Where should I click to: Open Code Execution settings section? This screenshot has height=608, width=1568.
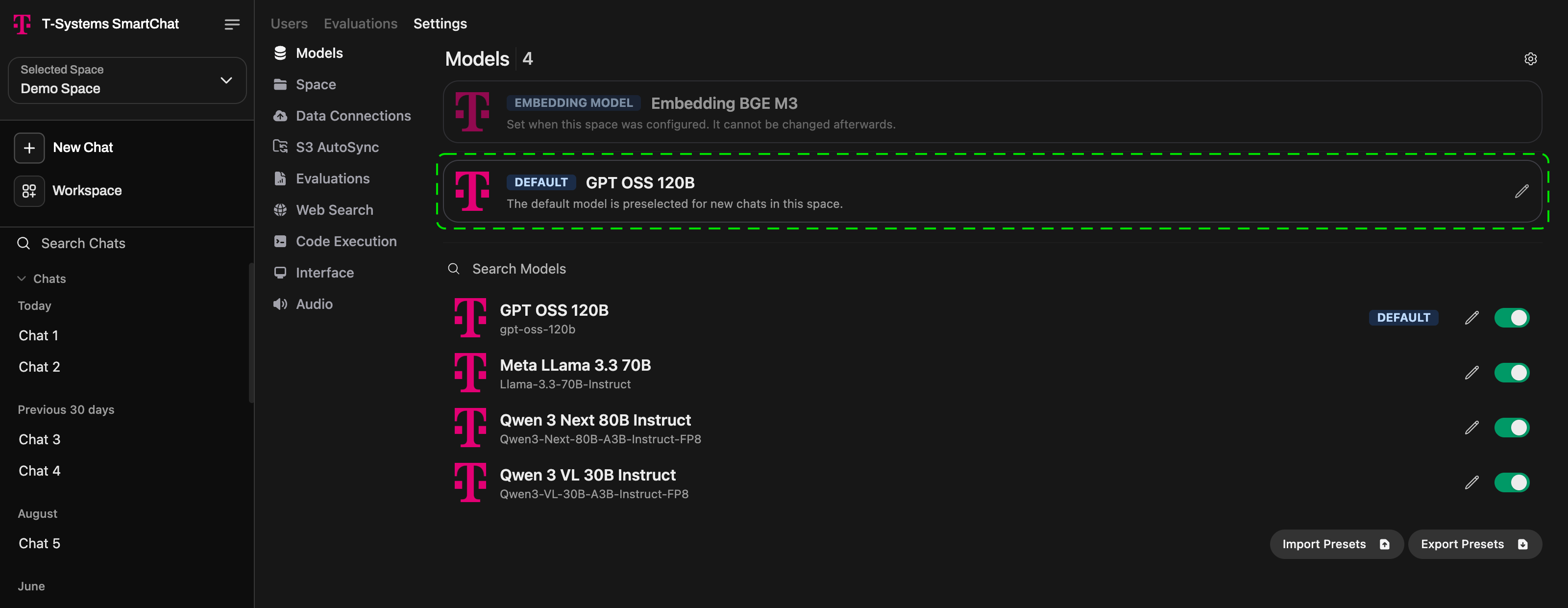click(335, 241)
